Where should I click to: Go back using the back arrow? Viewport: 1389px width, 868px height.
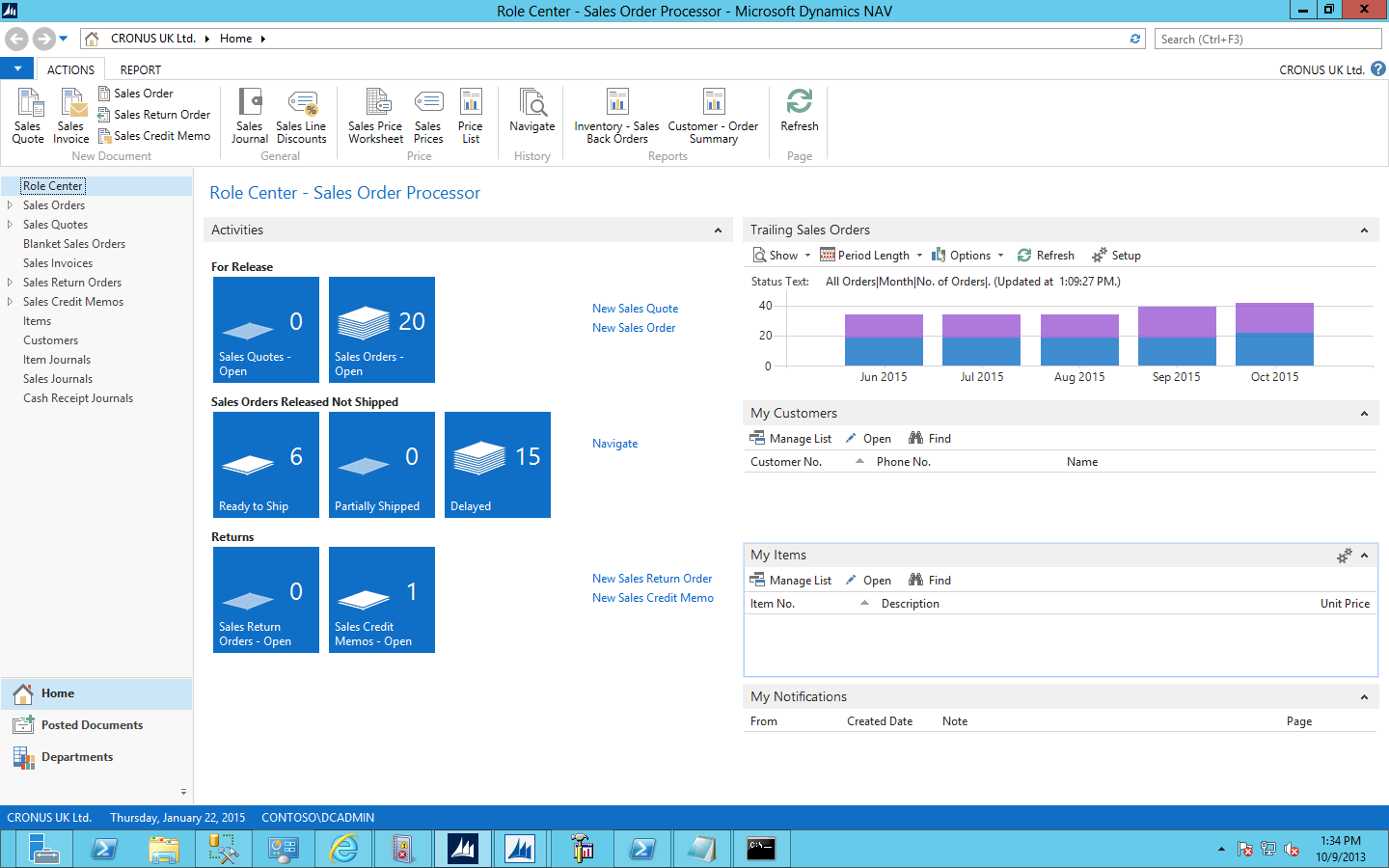[16, 39]
